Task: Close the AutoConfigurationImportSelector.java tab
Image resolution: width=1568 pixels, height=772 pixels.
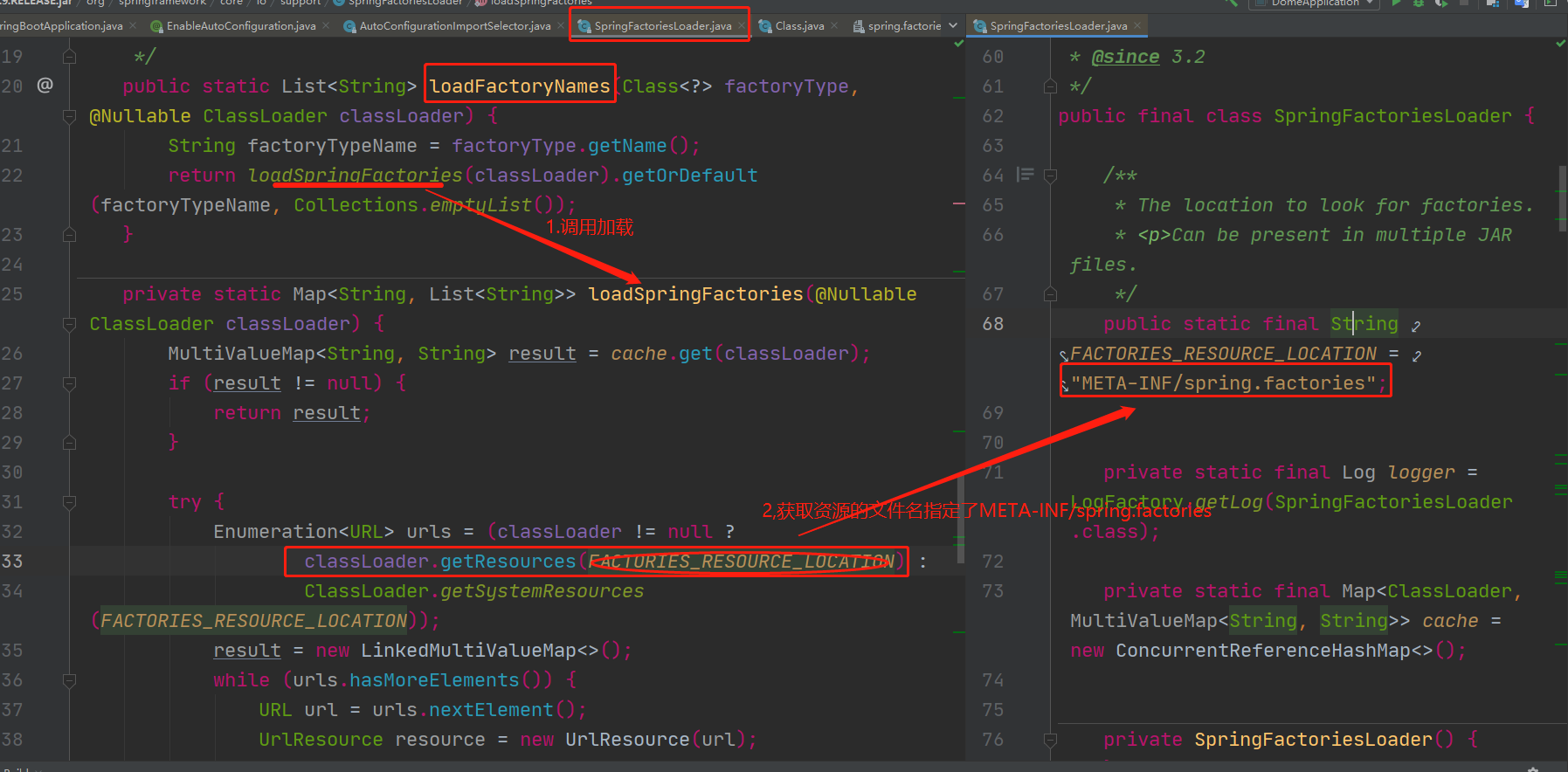Action: click(x=561, y=26)
